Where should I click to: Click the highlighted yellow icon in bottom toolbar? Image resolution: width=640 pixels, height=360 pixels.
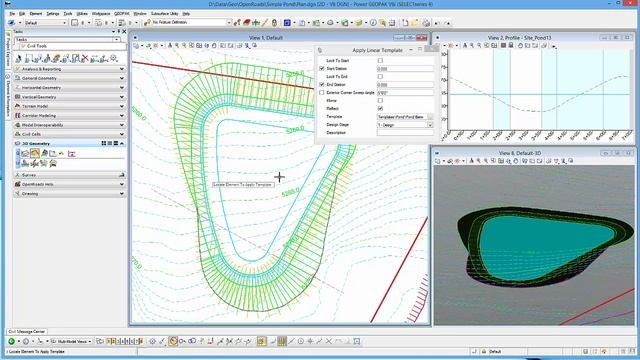262,341
